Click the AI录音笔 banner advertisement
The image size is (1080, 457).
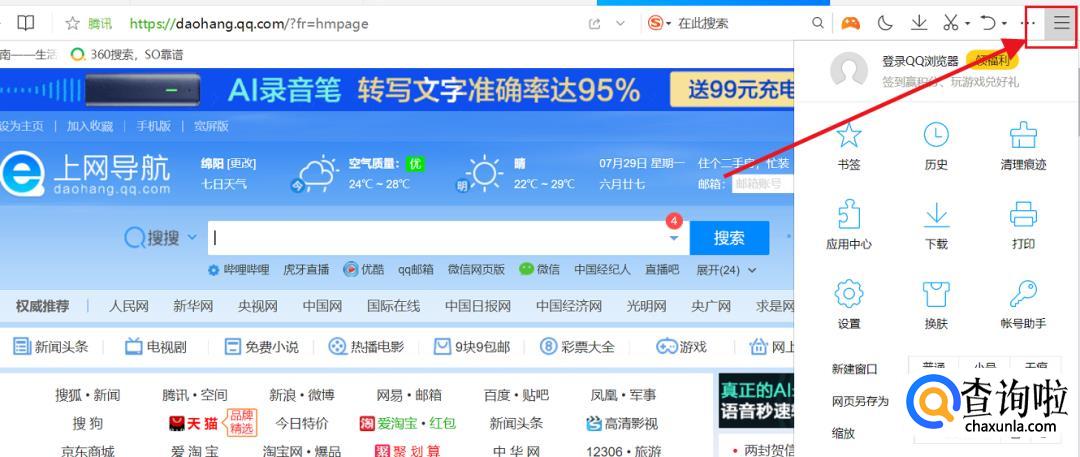click(397, 90)
